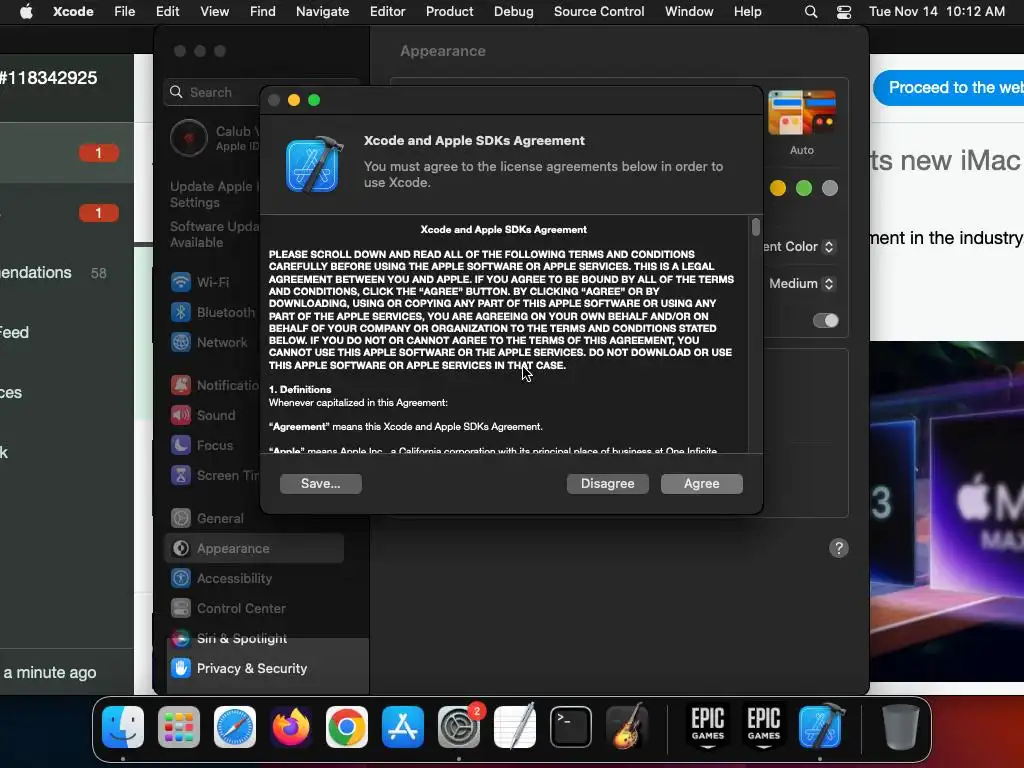This screenshot has height=768, width=1024.
Task: Open Terminal from the Dock
Action: 571,727
